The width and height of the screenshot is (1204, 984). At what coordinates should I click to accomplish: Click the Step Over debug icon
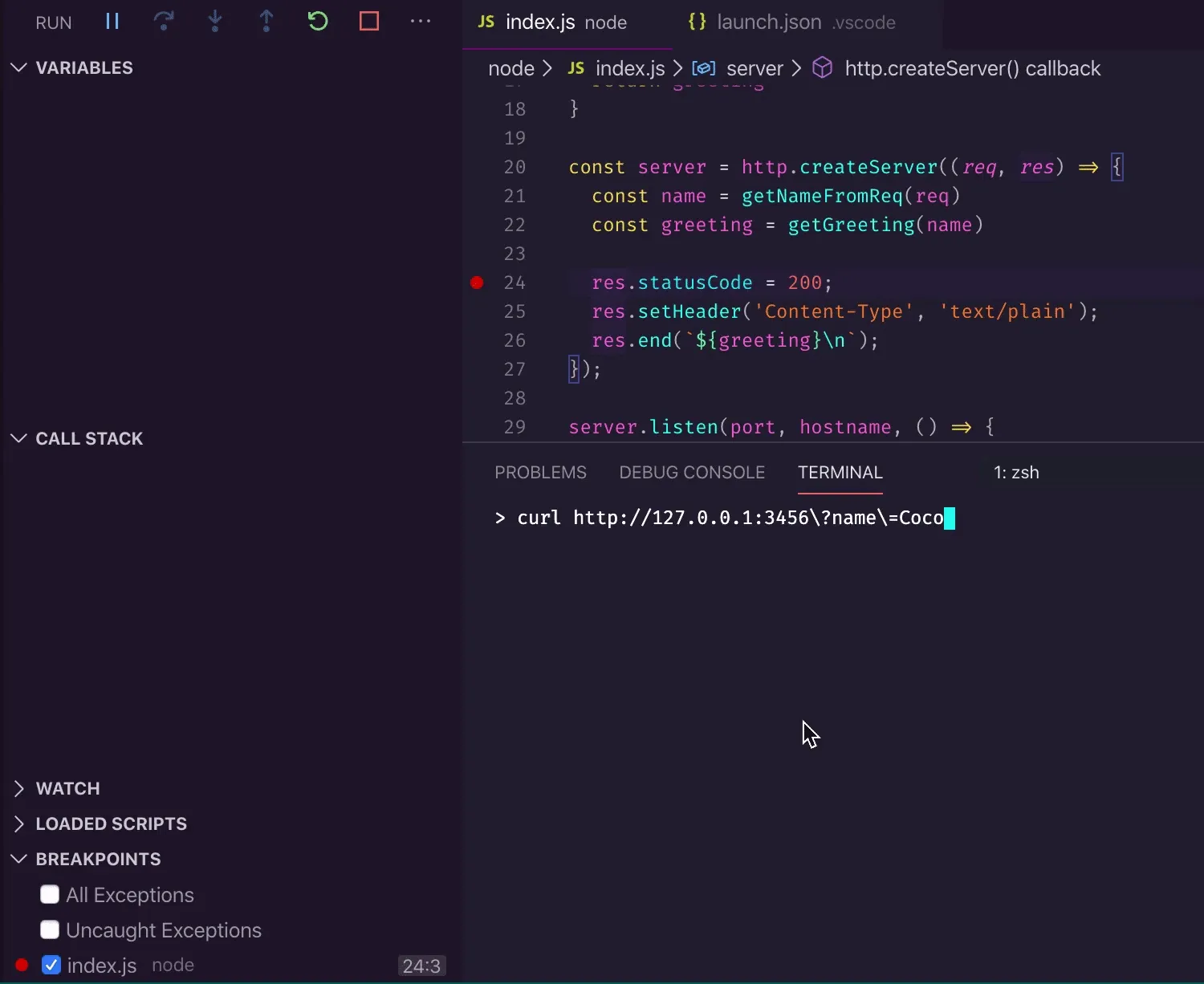(164, 22)
